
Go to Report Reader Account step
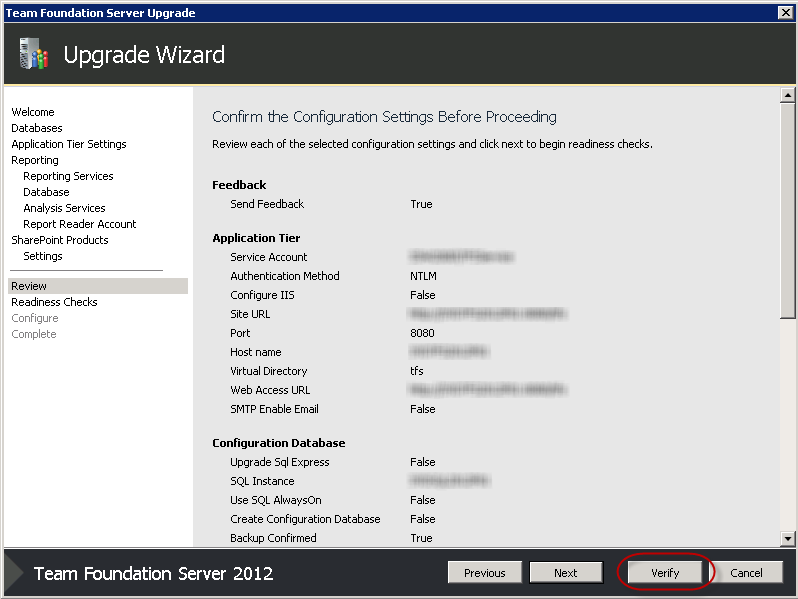tap(79, 224)
